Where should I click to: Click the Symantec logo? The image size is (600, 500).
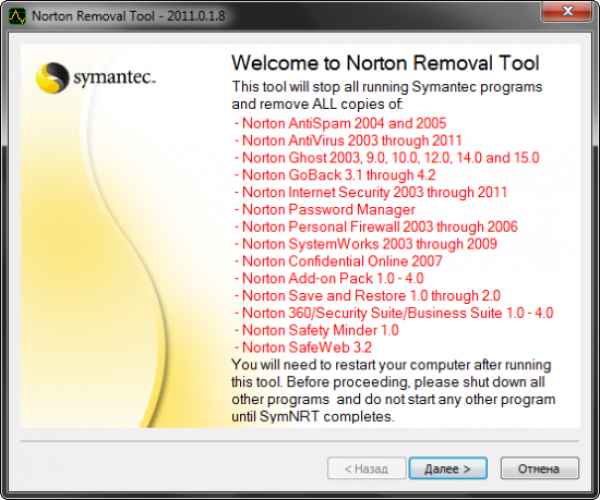click(96, 78)
